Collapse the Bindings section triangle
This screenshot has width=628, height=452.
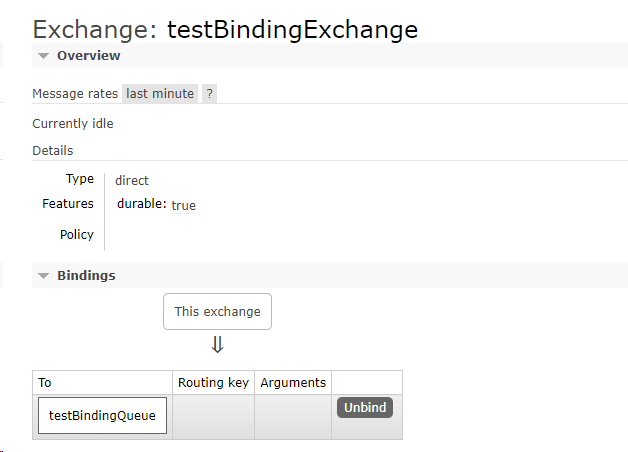point(43,275)
